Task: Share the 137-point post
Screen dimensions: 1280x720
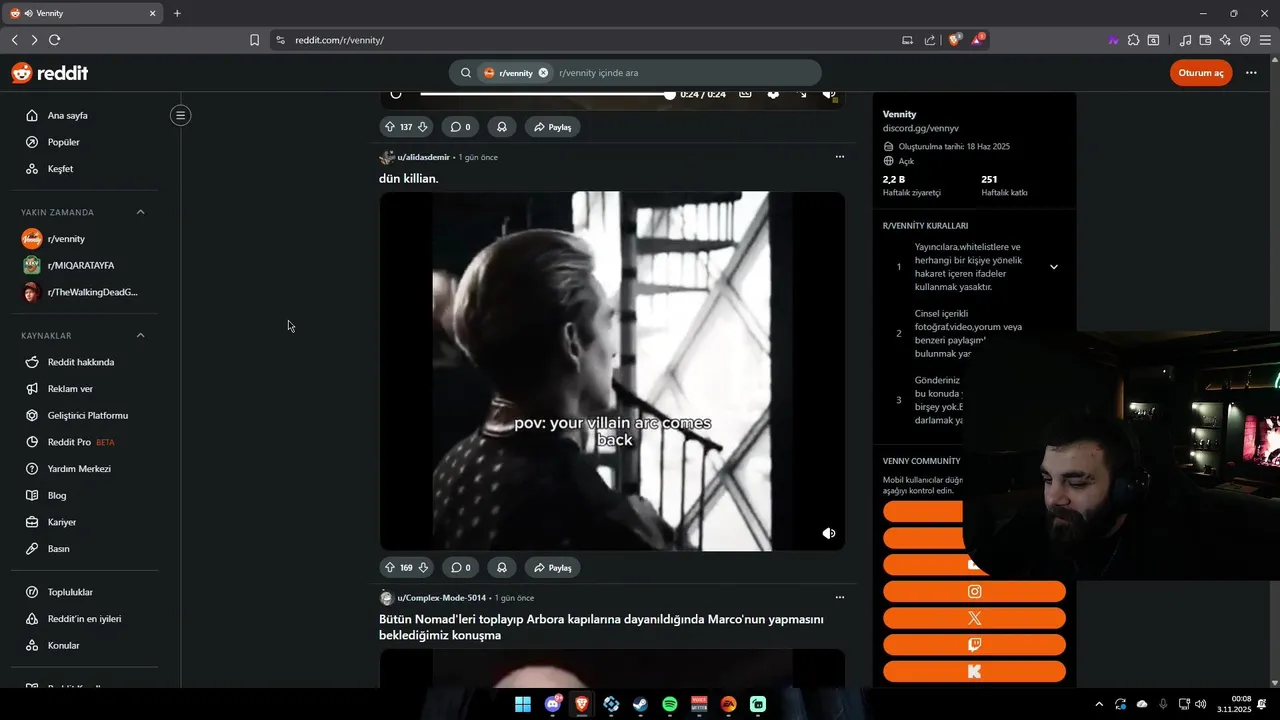Action: [552, 127]
